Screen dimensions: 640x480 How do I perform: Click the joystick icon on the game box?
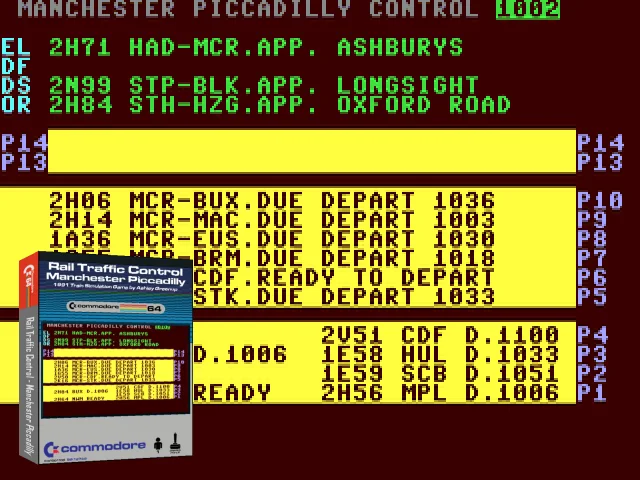click(x=175, y=443)
